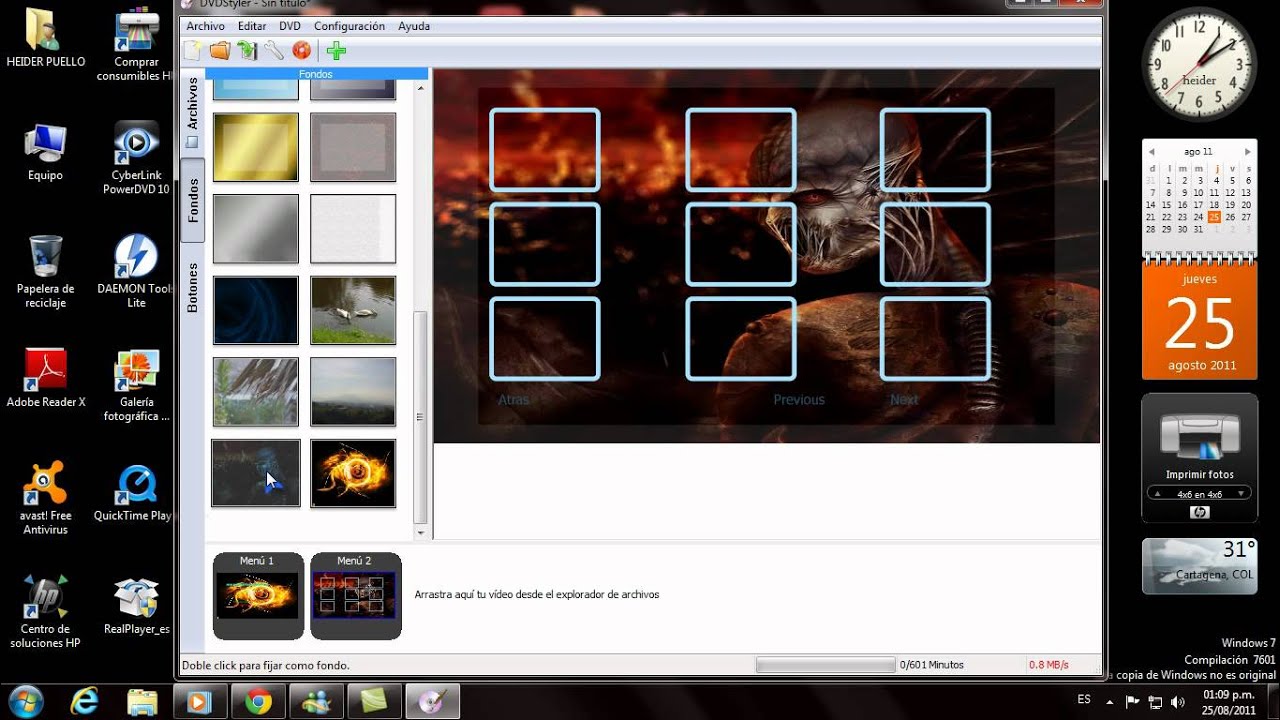1280x720 pixels.
Task: Open the Ayuda menu
Action: (x=414, y=26)
